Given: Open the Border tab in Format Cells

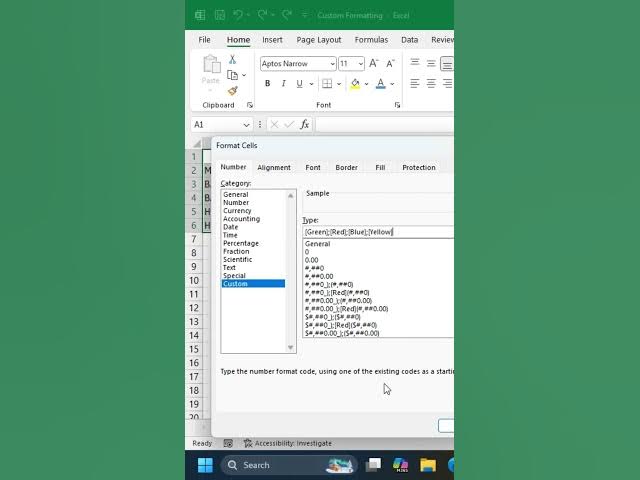Looking at the screenshot, I should tap(346, 167).
